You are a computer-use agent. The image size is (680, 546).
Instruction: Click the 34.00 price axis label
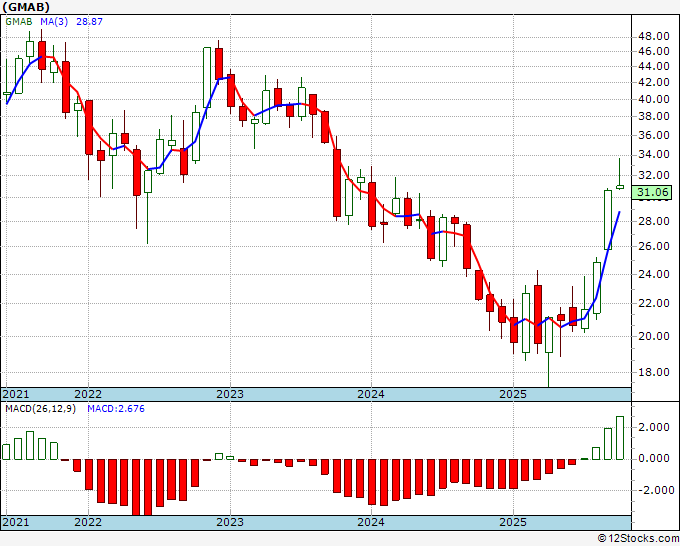(x=654, y=154)
